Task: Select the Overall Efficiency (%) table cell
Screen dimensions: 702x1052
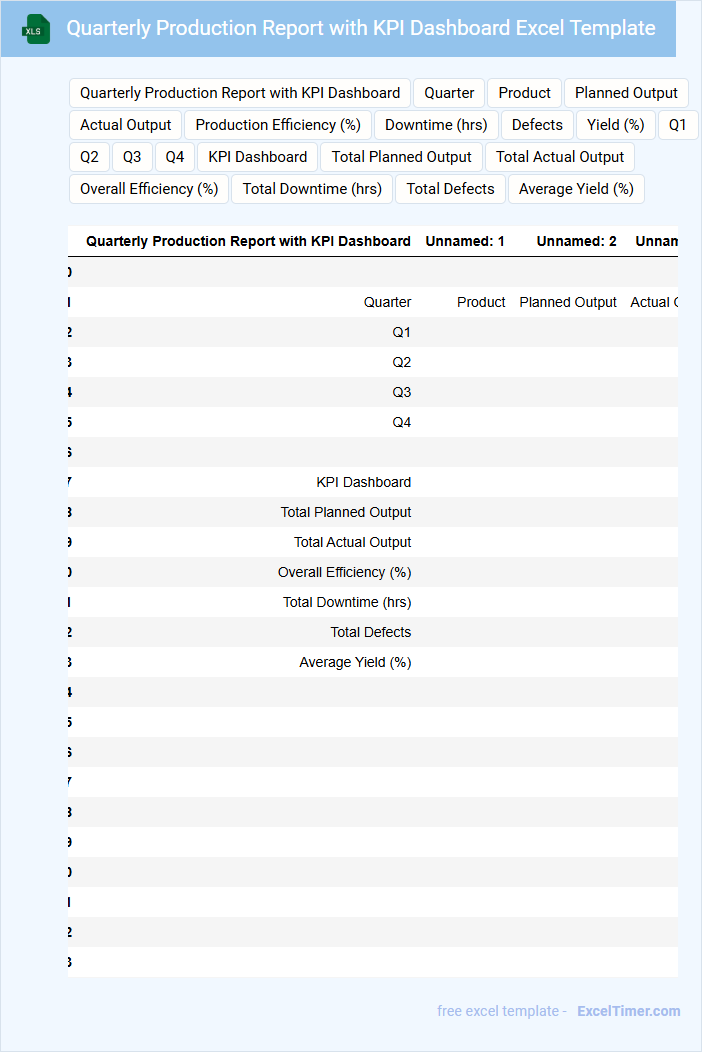Action: [344, 572]
